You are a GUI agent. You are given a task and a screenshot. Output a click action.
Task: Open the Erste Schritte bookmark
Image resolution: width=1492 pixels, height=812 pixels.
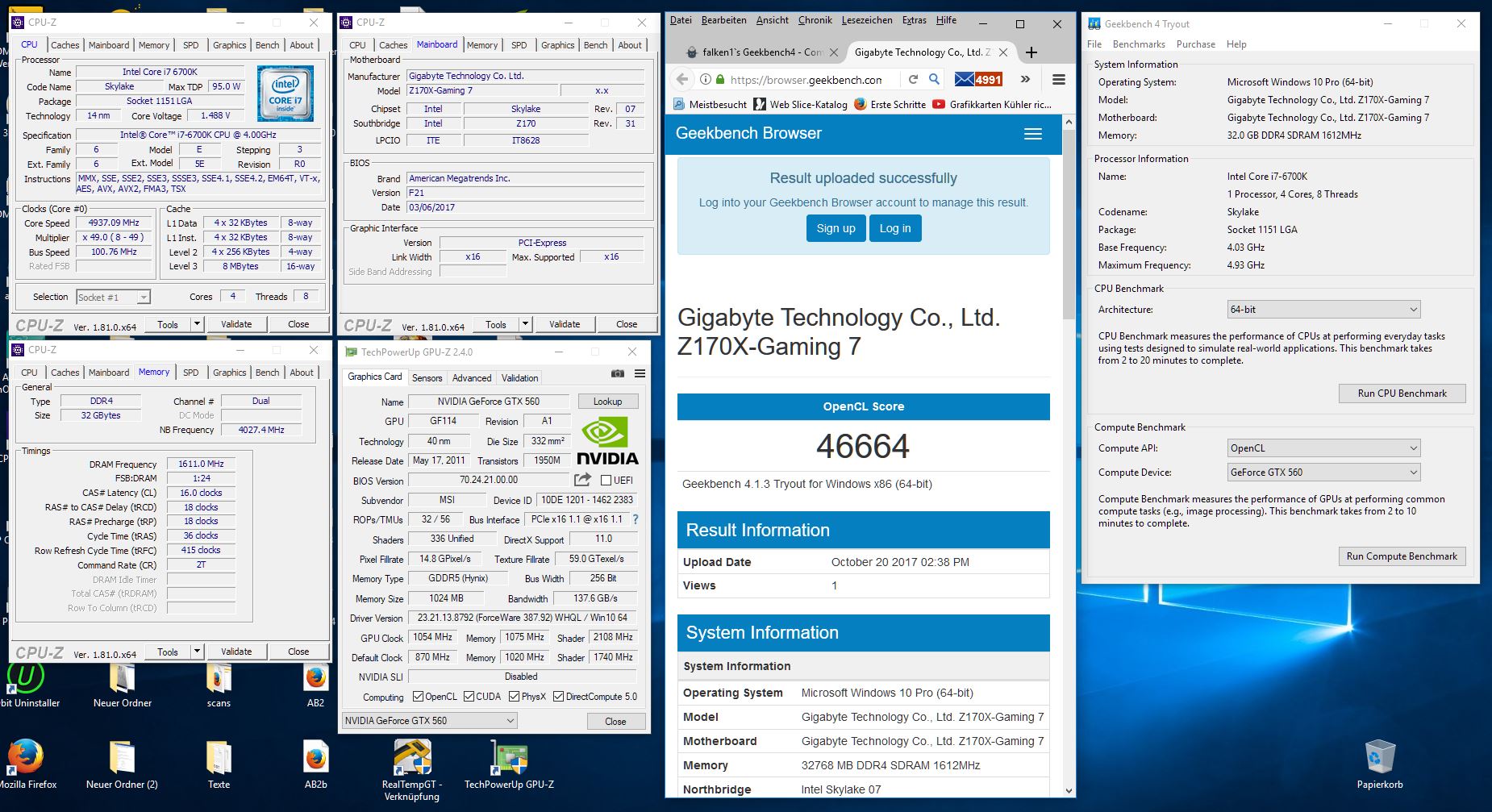(x=890, y=104)
